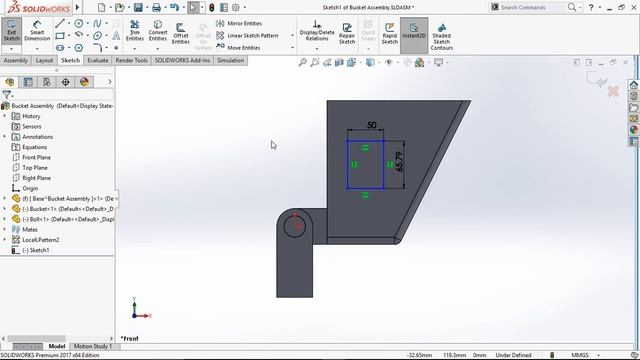This screenshot has height=360, width=640.
Task: Select the sketch Text tool
Action: (116, 36)
